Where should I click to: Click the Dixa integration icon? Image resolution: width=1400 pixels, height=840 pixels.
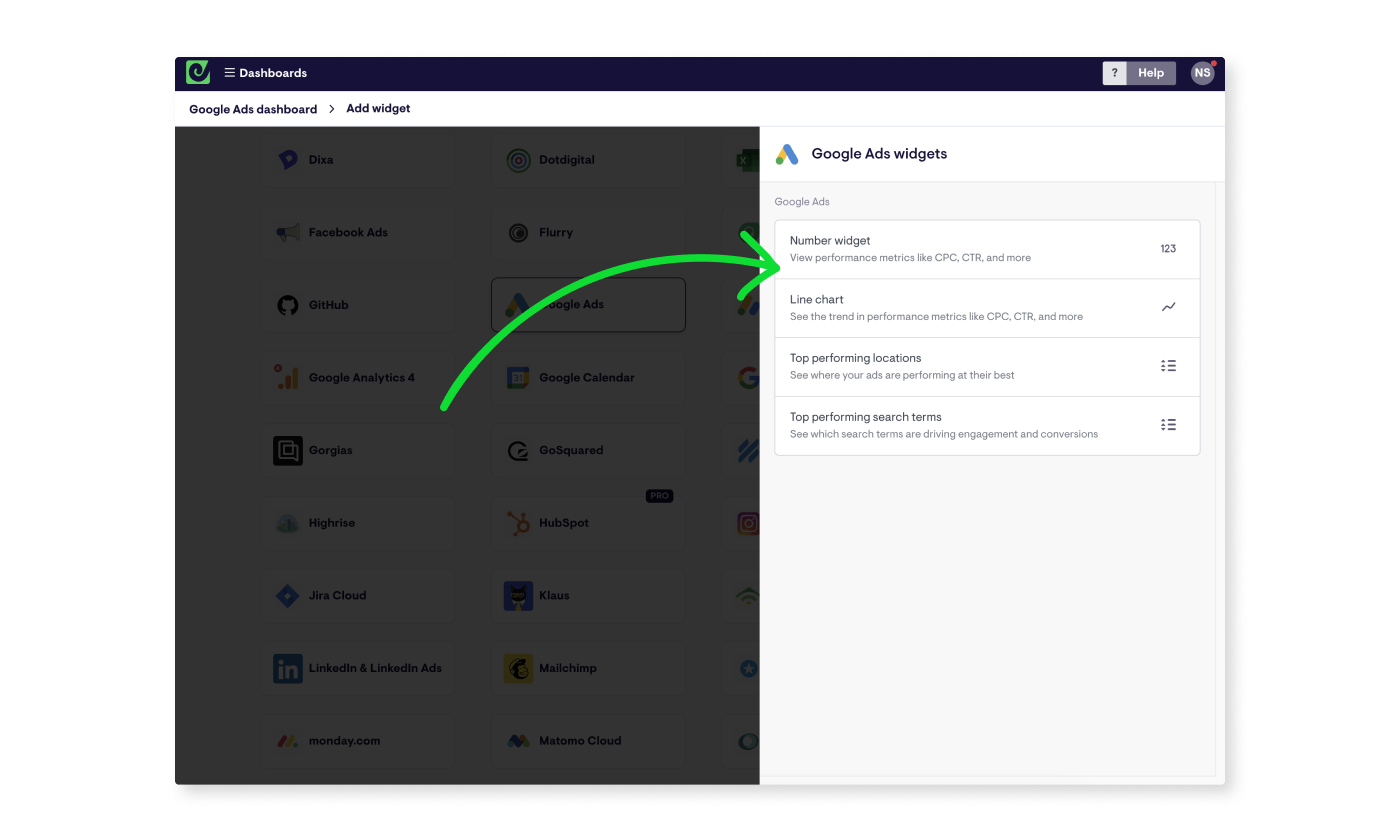point(288,160)
